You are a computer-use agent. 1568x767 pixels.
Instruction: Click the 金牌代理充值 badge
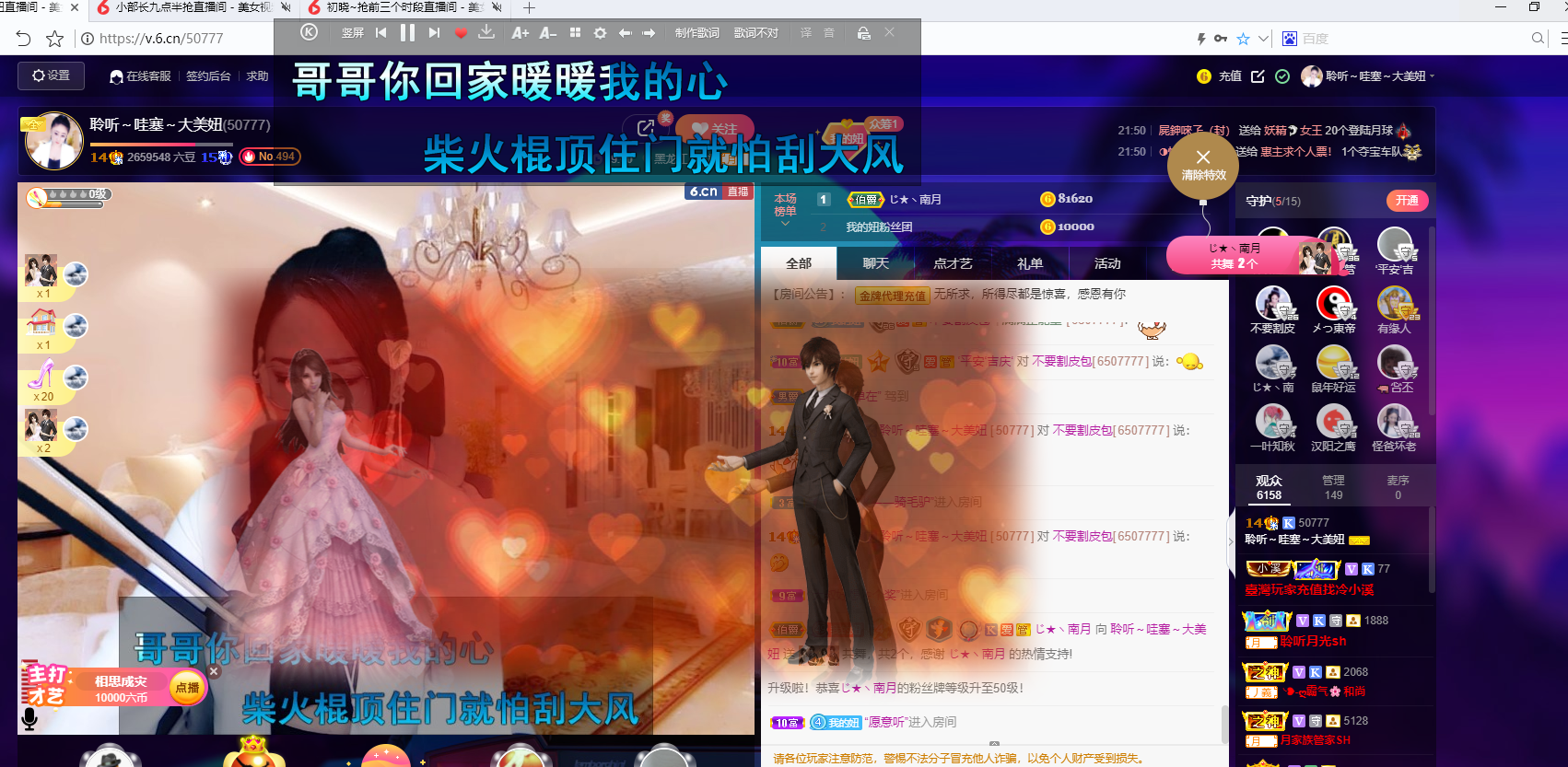tap(892, 296)
